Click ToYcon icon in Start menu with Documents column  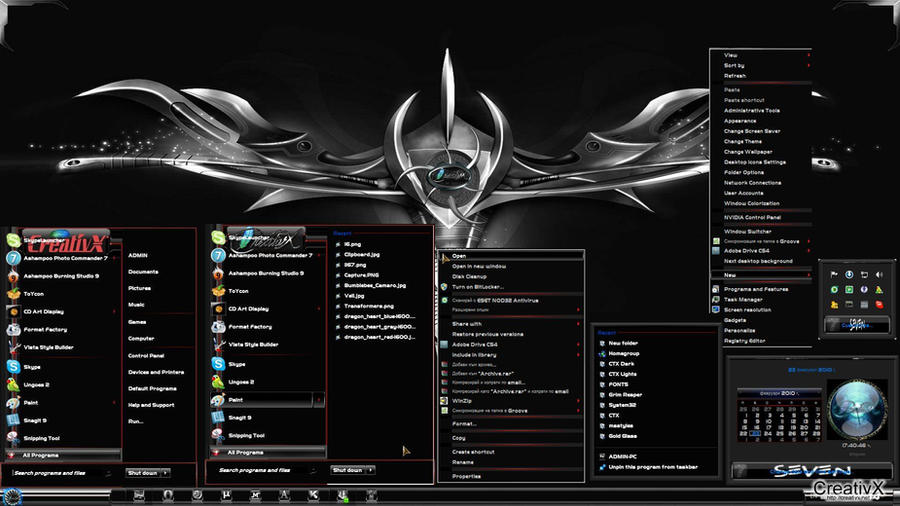point(13,294)
